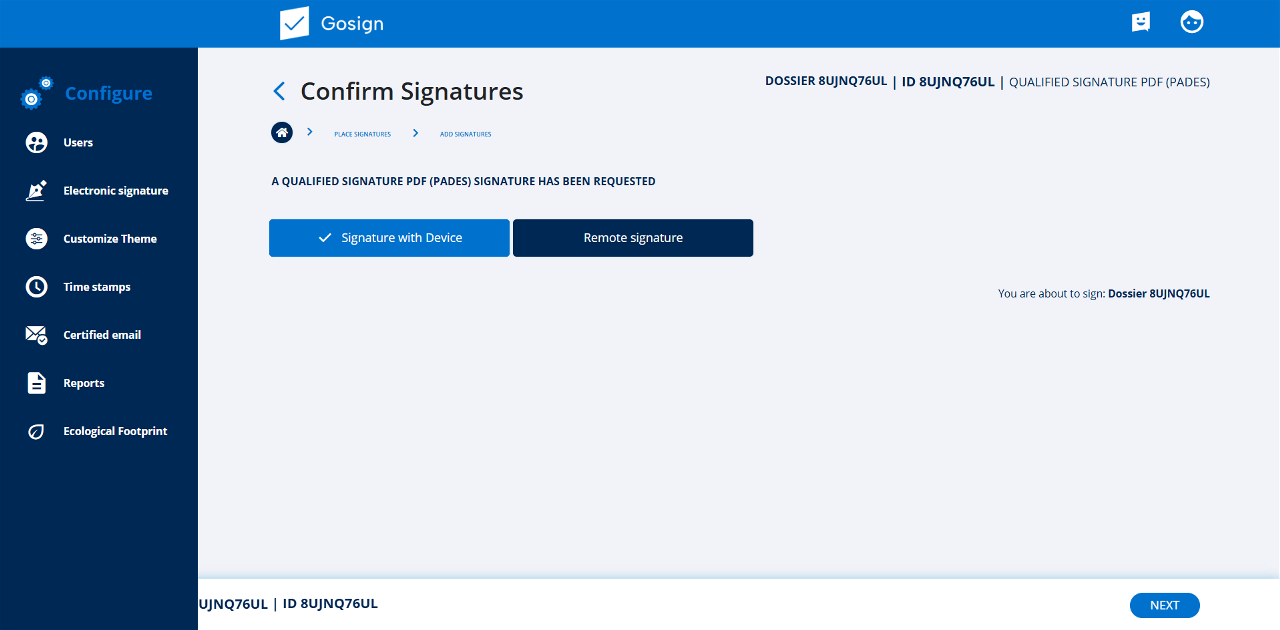1280x630 pixels.
Task: Open the Certified email menu item
Action: 102,335
